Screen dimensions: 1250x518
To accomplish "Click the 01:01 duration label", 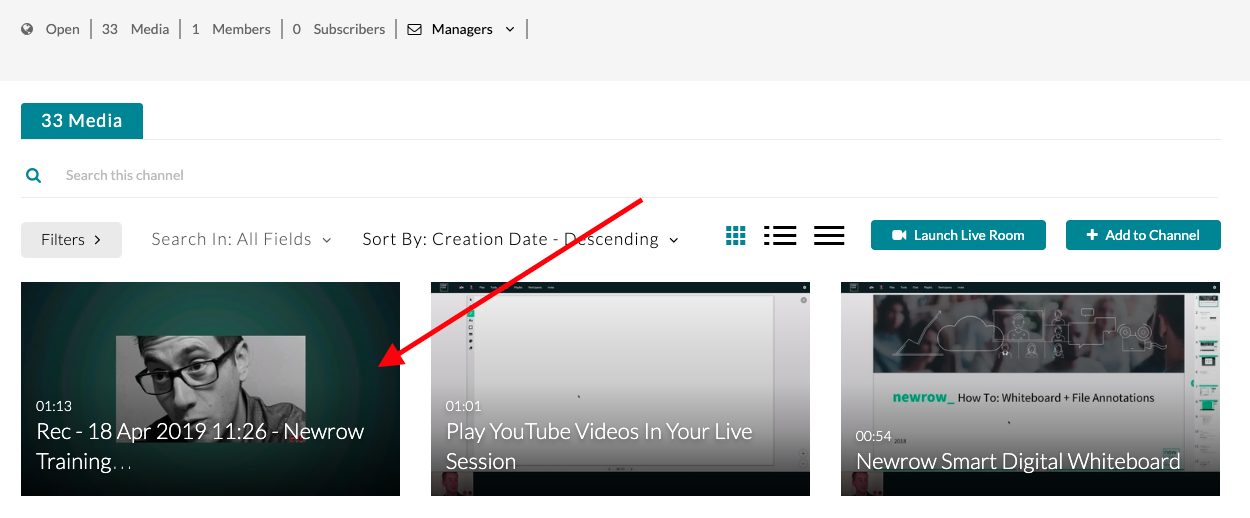I will pos(464,406).
